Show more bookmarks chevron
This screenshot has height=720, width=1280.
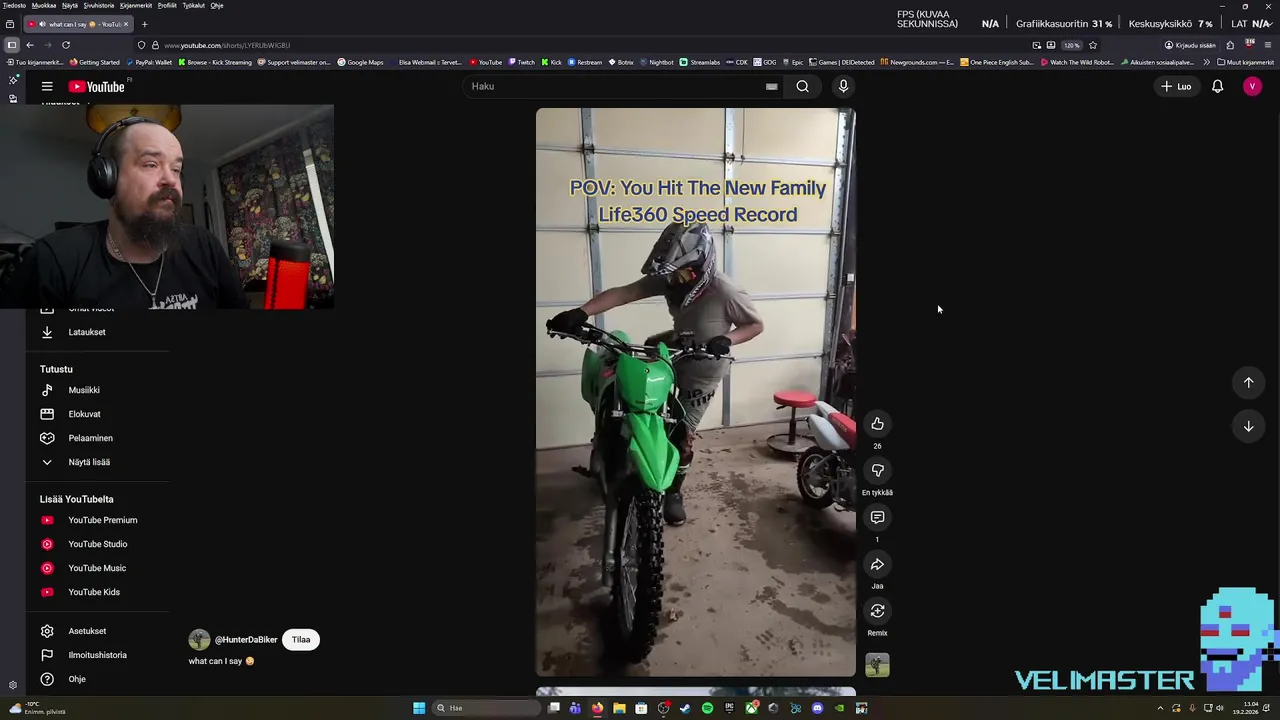click(1206, 62)
